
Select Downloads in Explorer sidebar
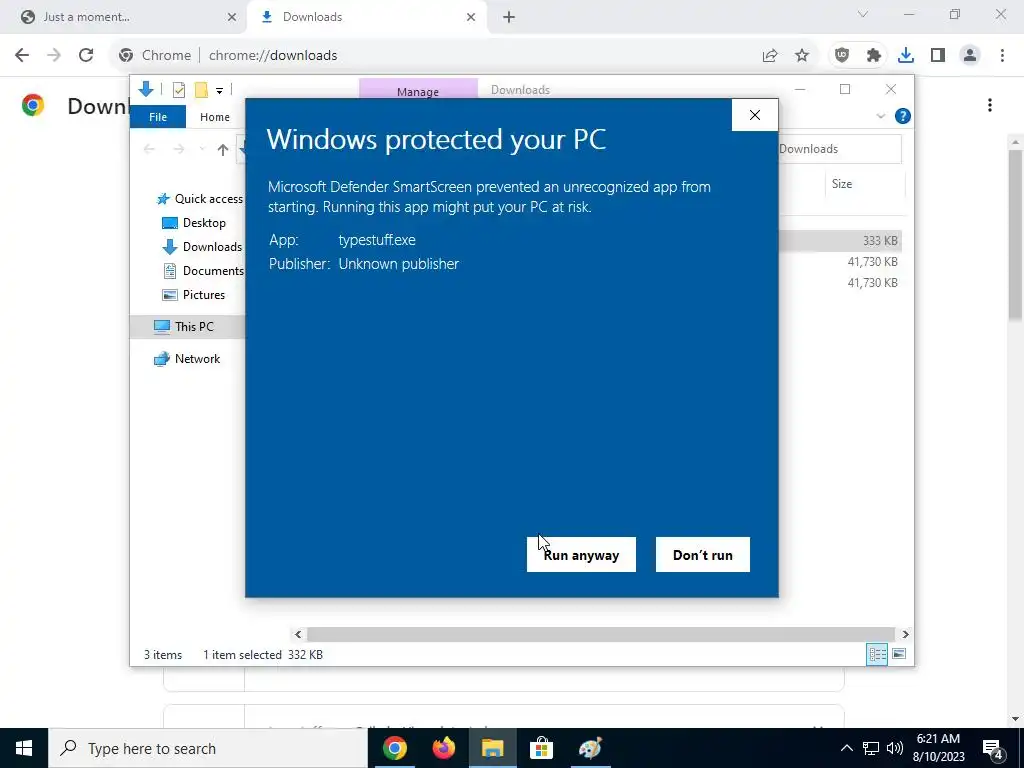(x=212, y=247)
